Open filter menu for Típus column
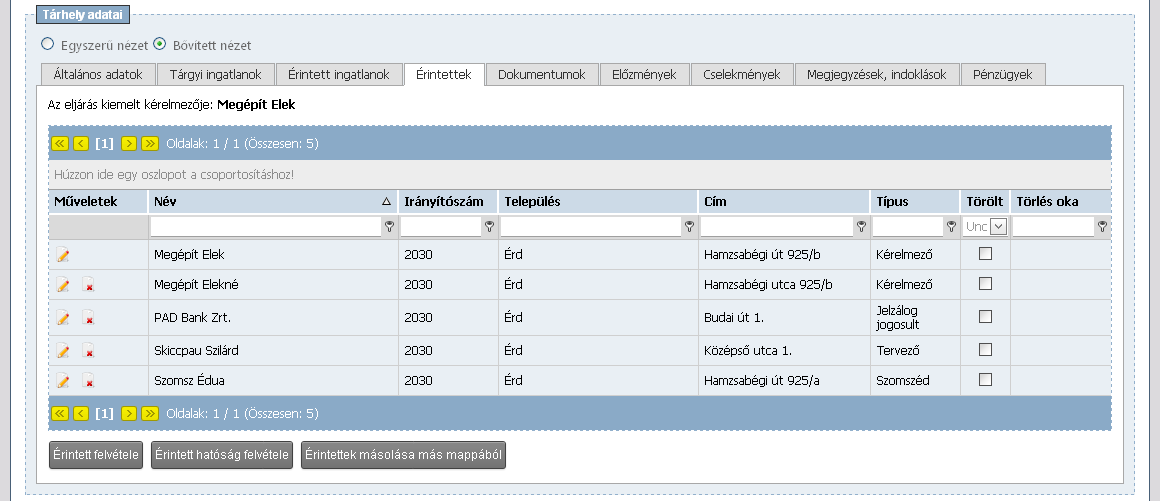 click(951, 226)
